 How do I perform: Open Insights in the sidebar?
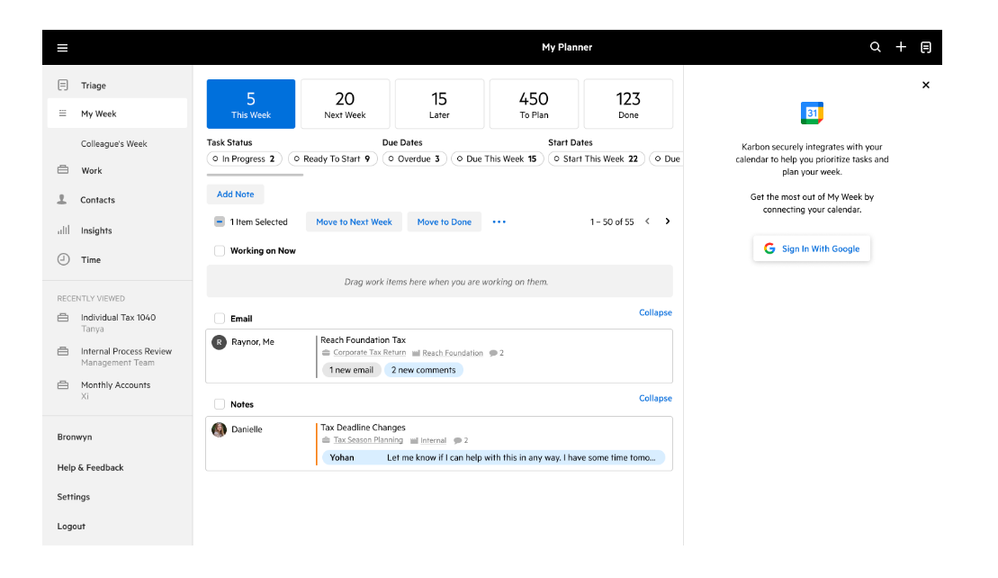pyautogui.click(x=96, y=231)
